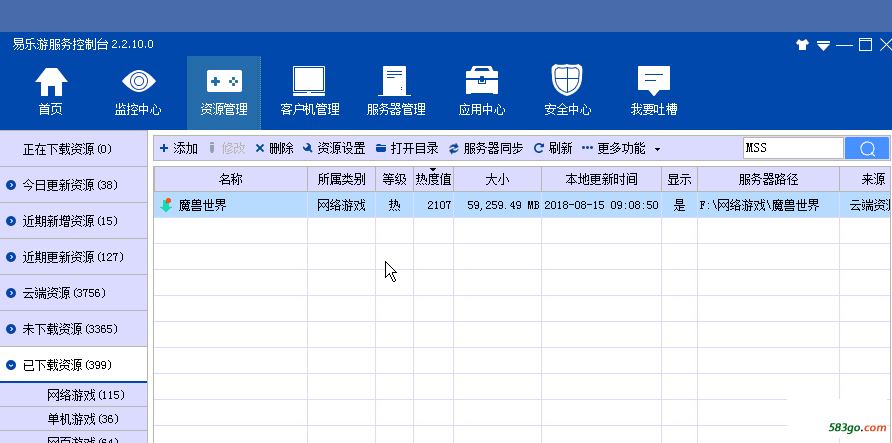The height and width of the screenshot is (443, 892).
Task: Click the 来源 column header
Action: pyautogui.click(x=865, y=180)
